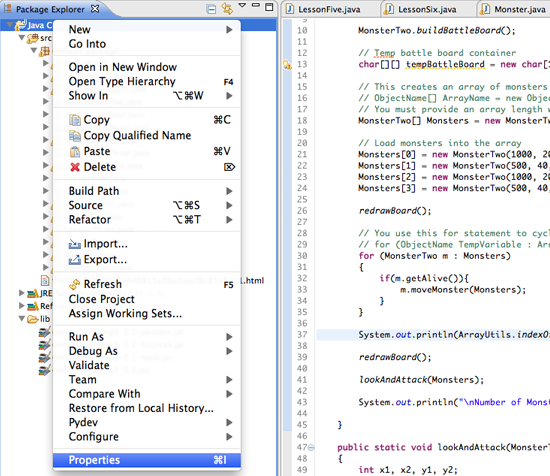Open the New submenu
This screenshot has width=550, height=476.
coord(147,29)
